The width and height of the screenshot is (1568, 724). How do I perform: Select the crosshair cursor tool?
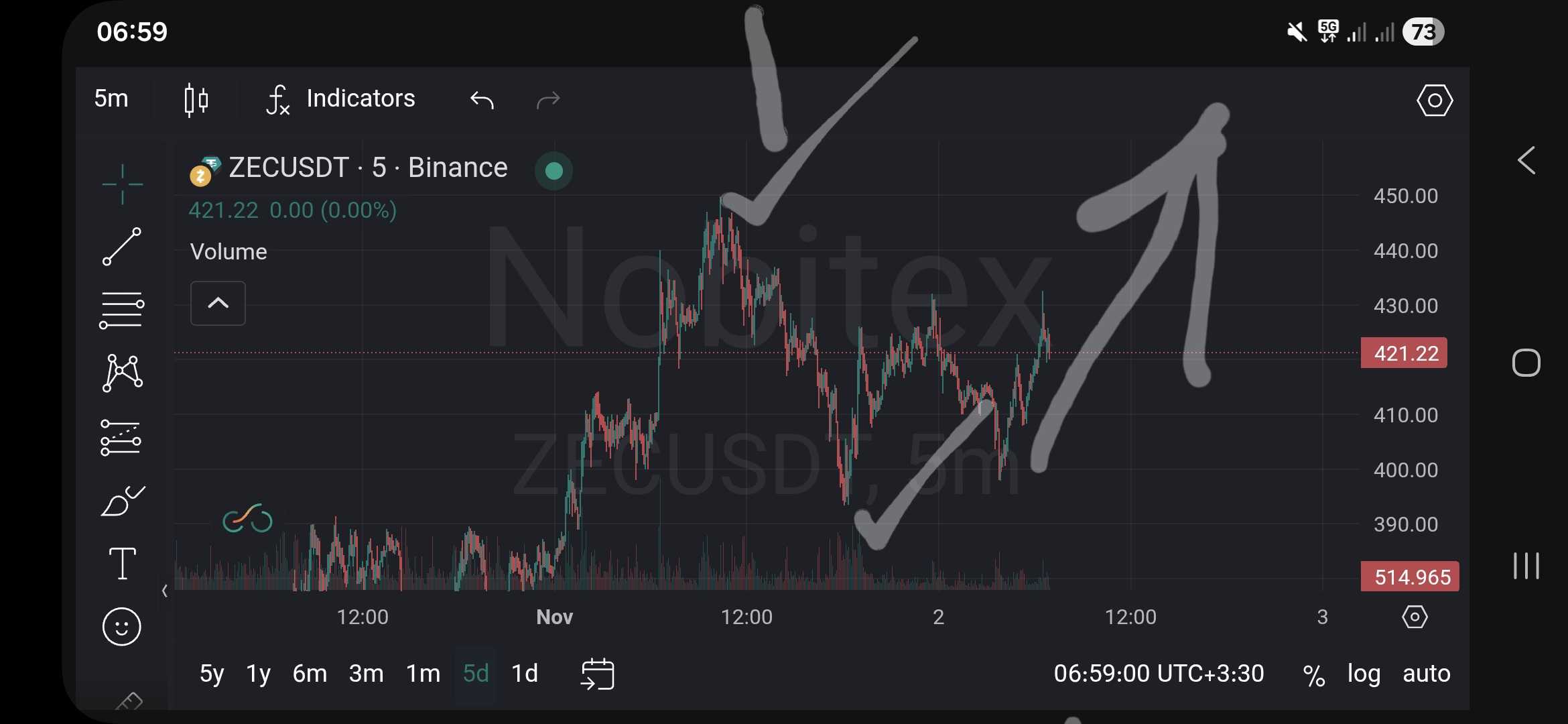pyautogui.click(x=122, y=184)
